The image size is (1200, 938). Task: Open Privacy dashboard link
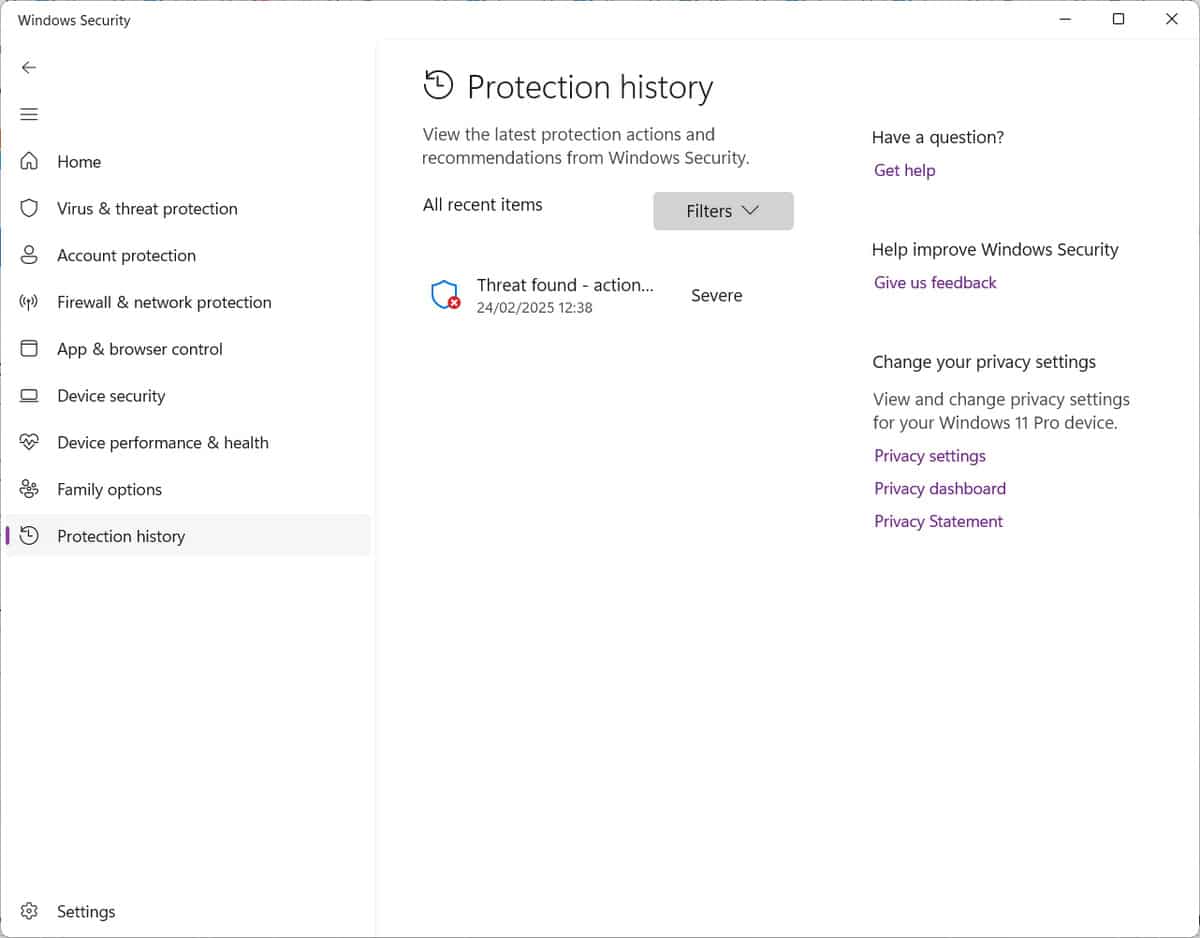(x=940, y=488)
